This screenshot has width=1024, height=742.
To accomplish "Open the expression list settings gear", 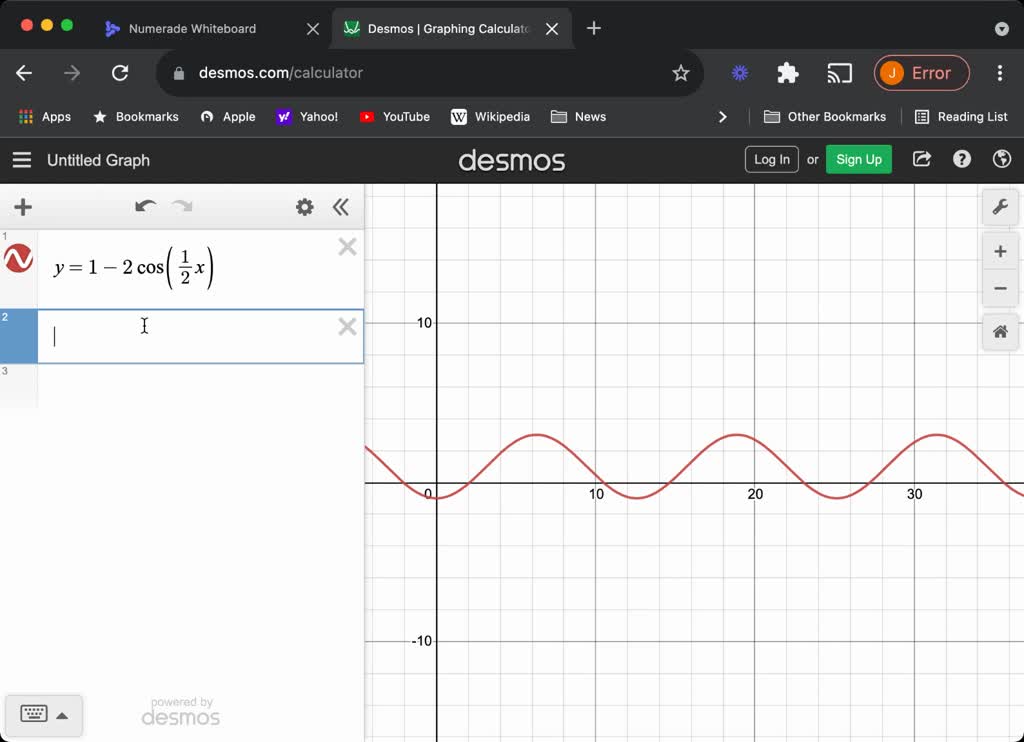I will pos(305,207).
